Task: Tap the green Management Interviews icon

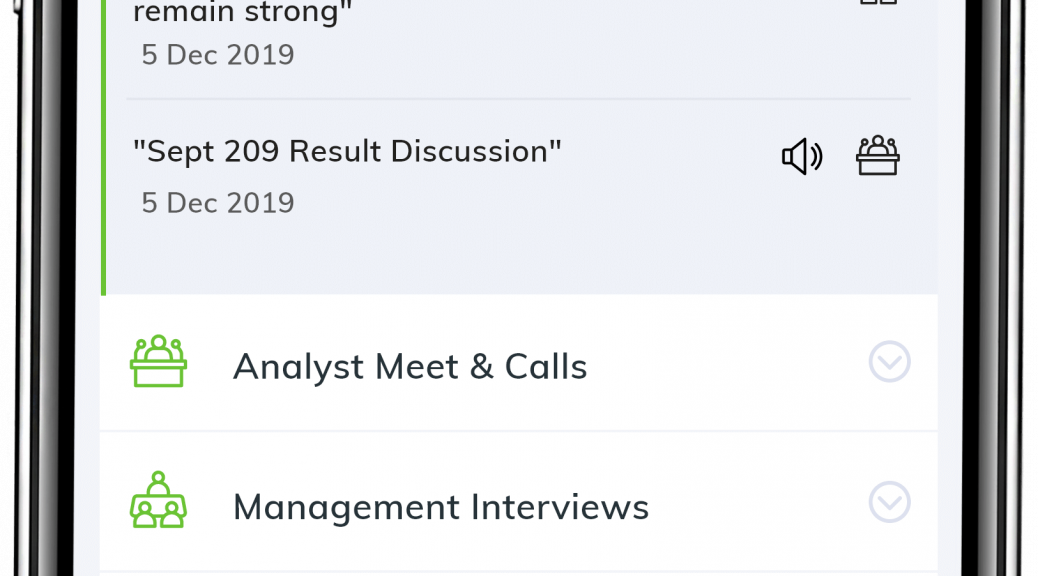Action: tap(158, 500)
